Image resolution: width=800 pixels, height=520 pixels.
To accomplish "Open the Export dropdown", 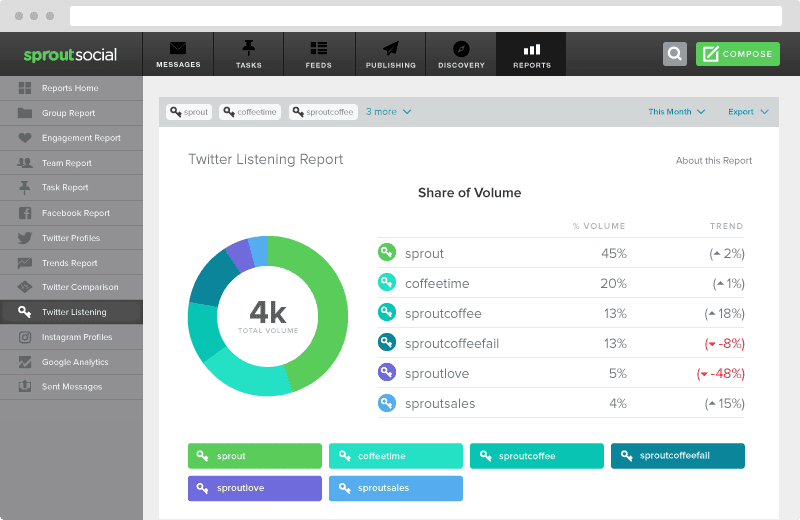I will point(748,112).
